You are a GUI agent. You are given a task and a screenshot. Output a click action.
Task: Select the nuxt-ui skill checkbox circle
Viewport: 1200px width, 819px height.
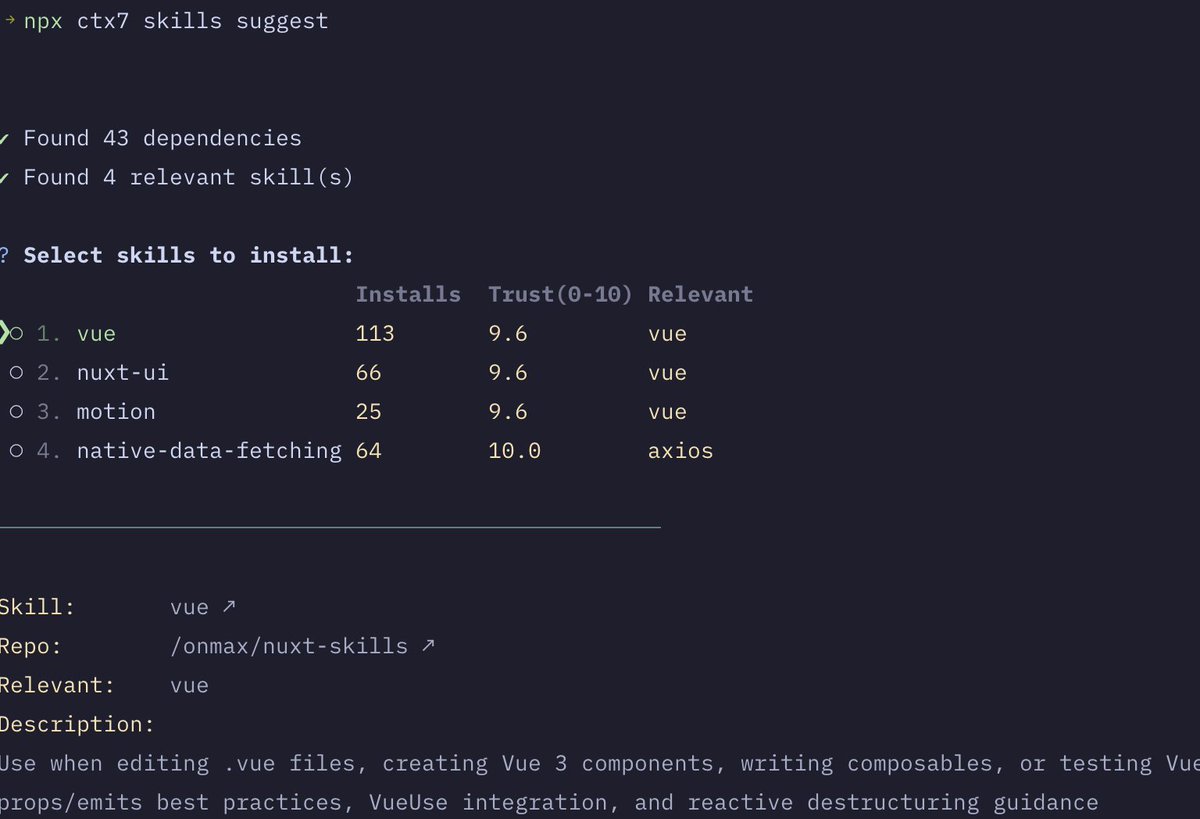(x=17, y=372)
